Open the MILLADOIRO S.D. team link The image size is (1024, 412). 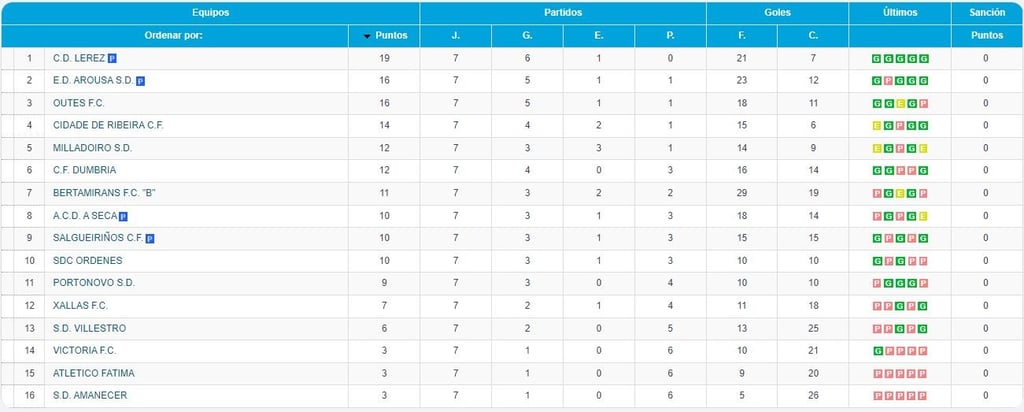(92, 148)
